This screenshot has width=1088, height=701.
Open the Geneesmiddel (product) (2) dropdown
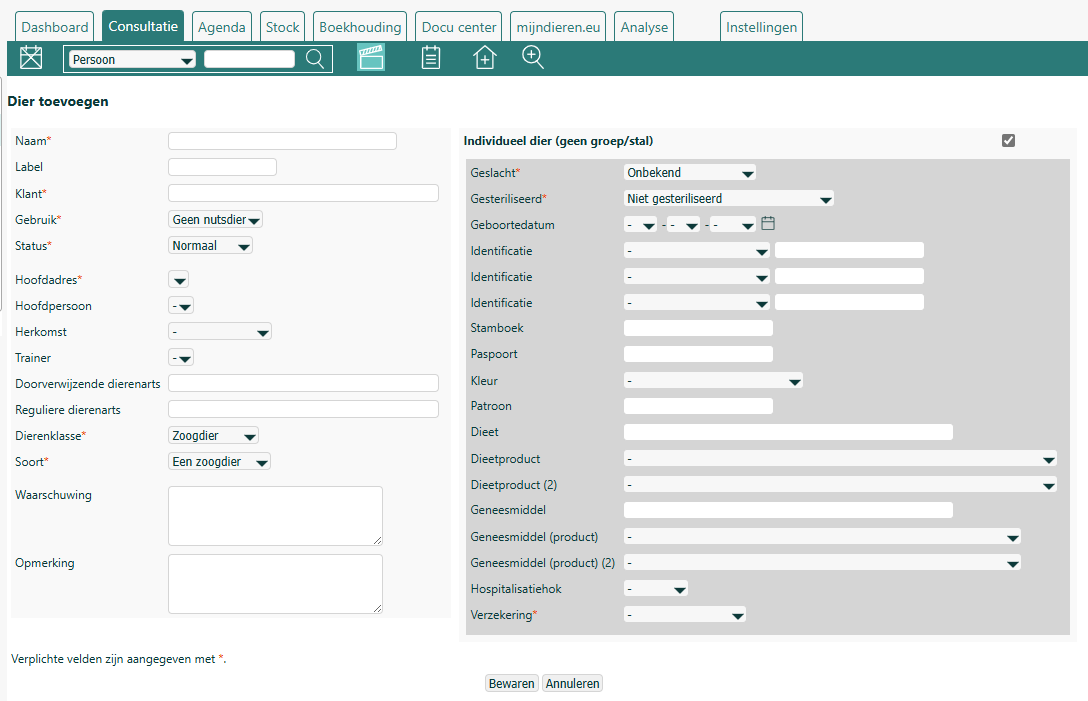pyautogui.click(x=822, y=564)
